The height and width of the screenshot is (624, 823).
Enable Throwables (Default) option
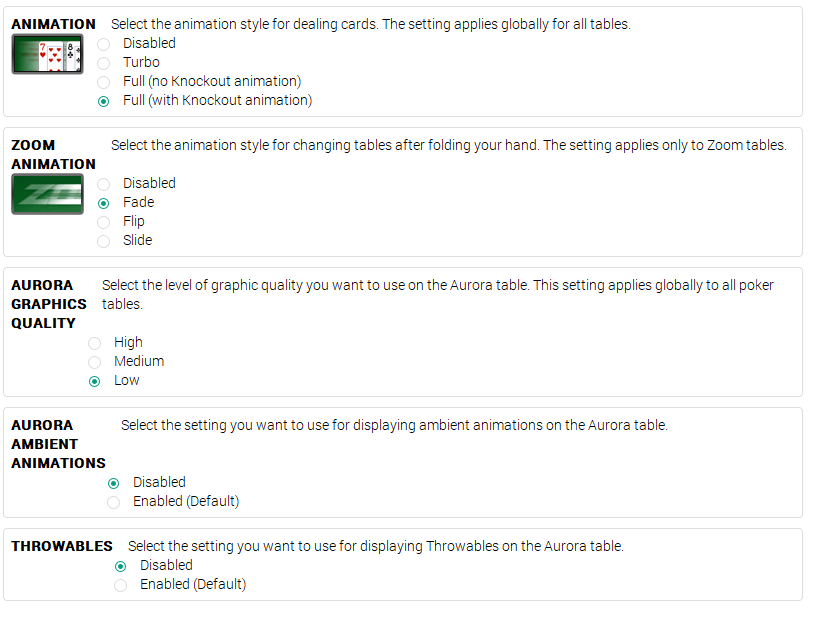click(120, 585)
